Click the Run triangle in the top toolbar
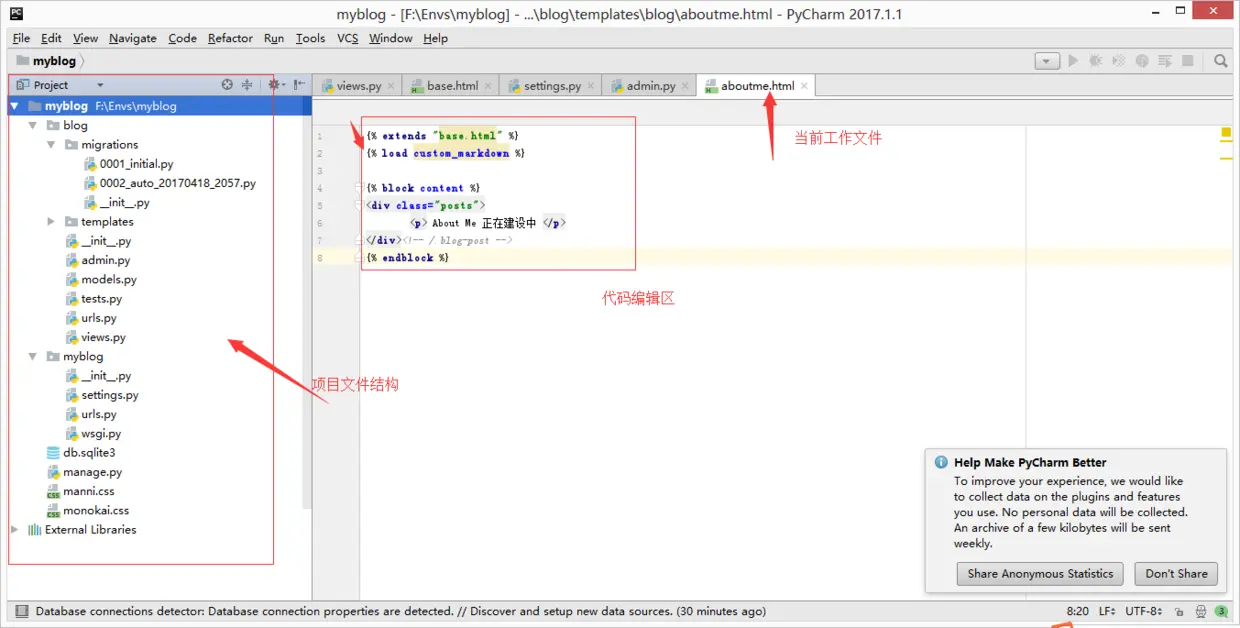Image resolution: width=1240 pixels, height=628 pixels. [x=1073, y=61]
